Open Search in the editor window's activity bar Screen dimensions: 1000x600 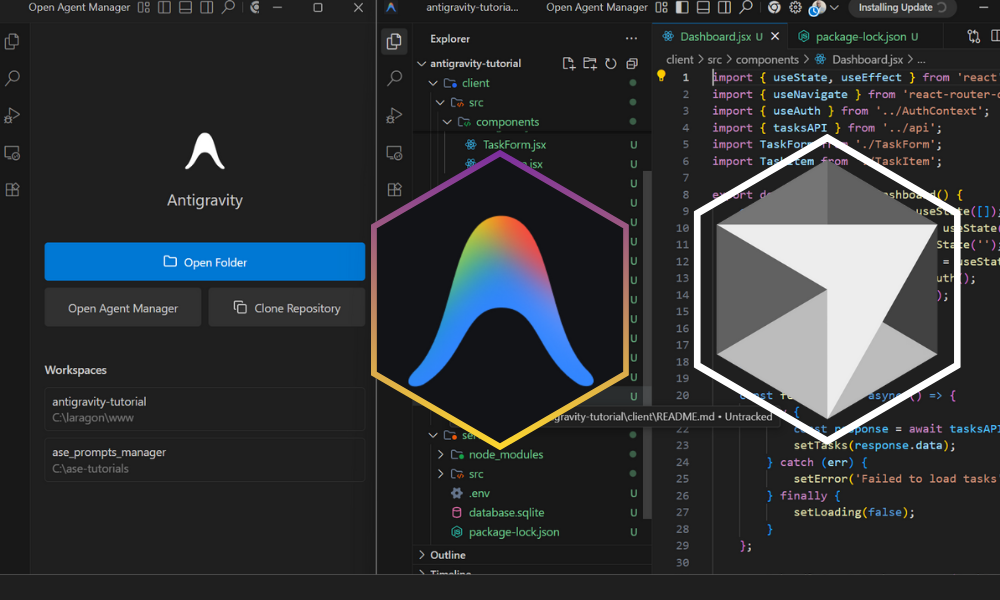click(394, 78)
